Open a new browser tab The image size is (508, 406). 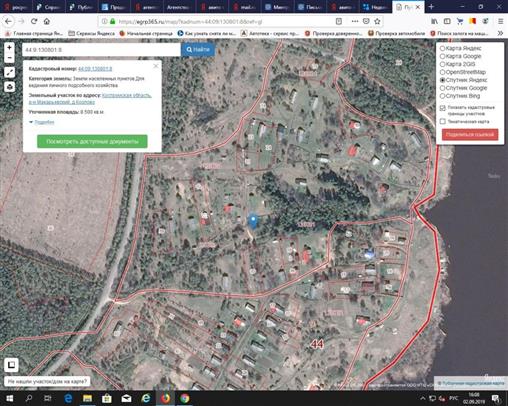click(431, 7)
